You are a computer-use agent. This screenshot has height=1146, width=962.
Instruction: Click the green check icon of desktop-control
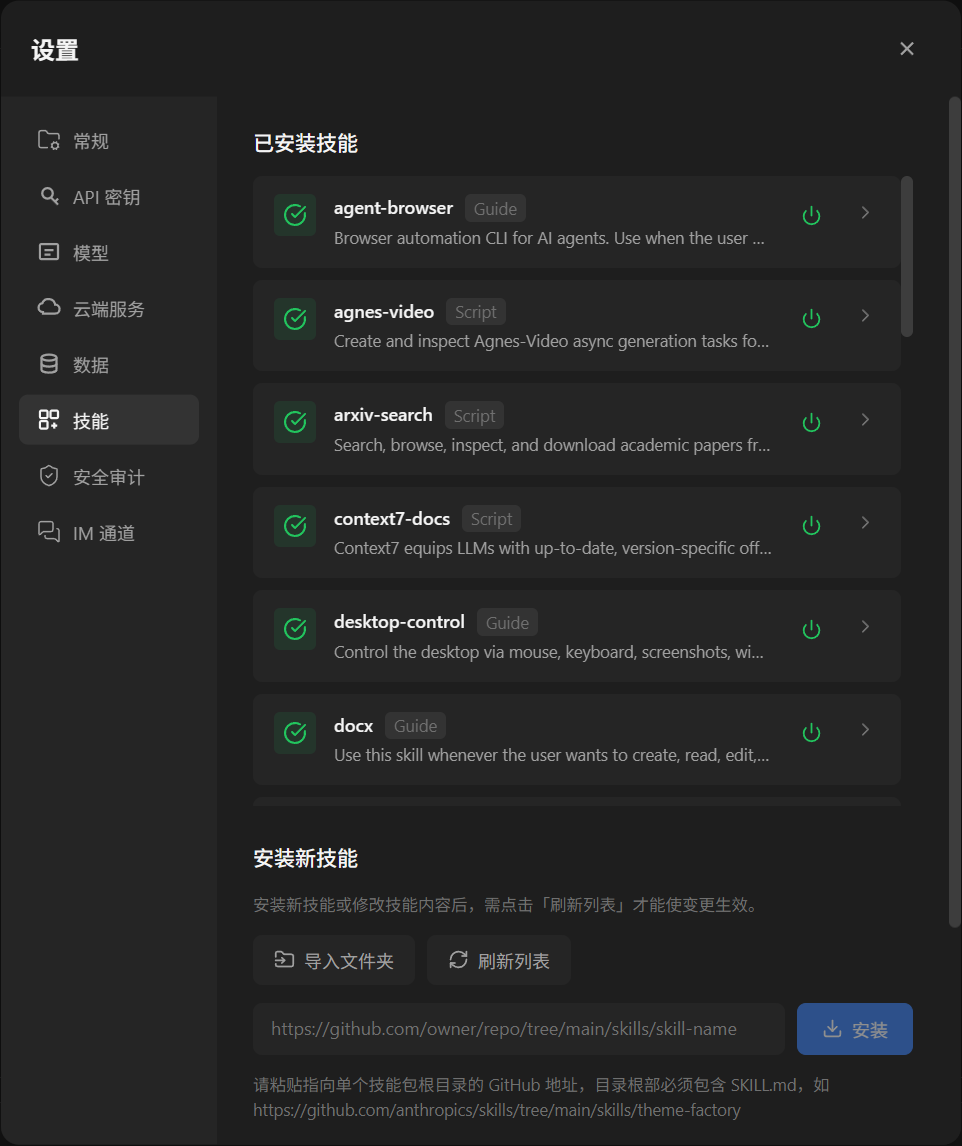pyautogui.click(x=295, y=629)
